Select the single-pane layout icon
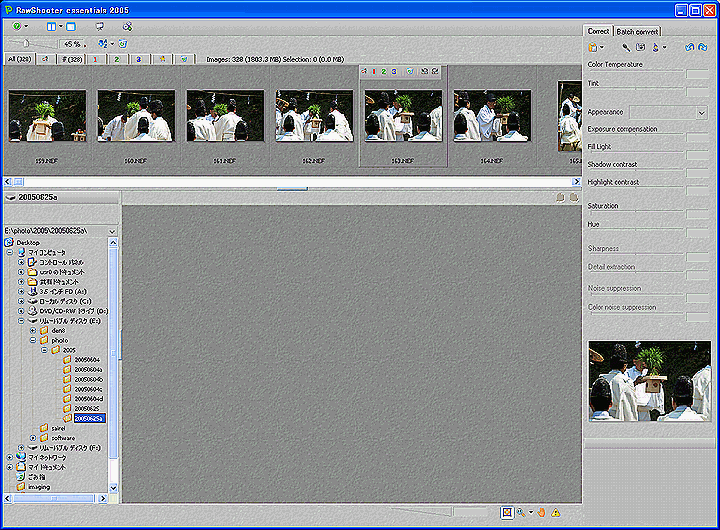Viewport: 720px width, 530px height. pyautogui.click(x=70, y=26)
